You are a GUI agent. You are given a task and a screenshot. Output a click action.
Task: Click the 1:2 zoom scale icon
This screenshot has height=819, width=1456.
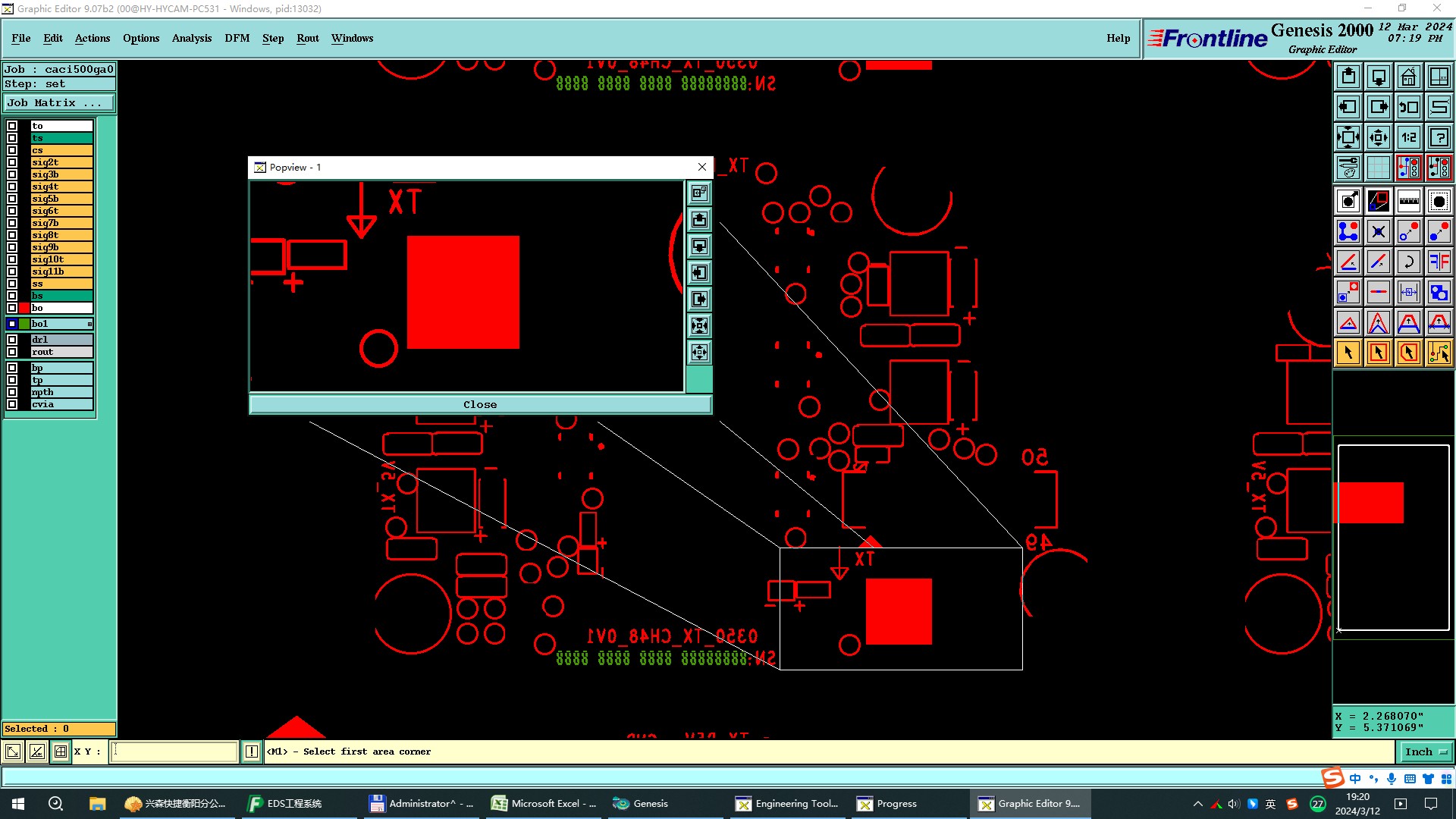(x=1408, y=137)
